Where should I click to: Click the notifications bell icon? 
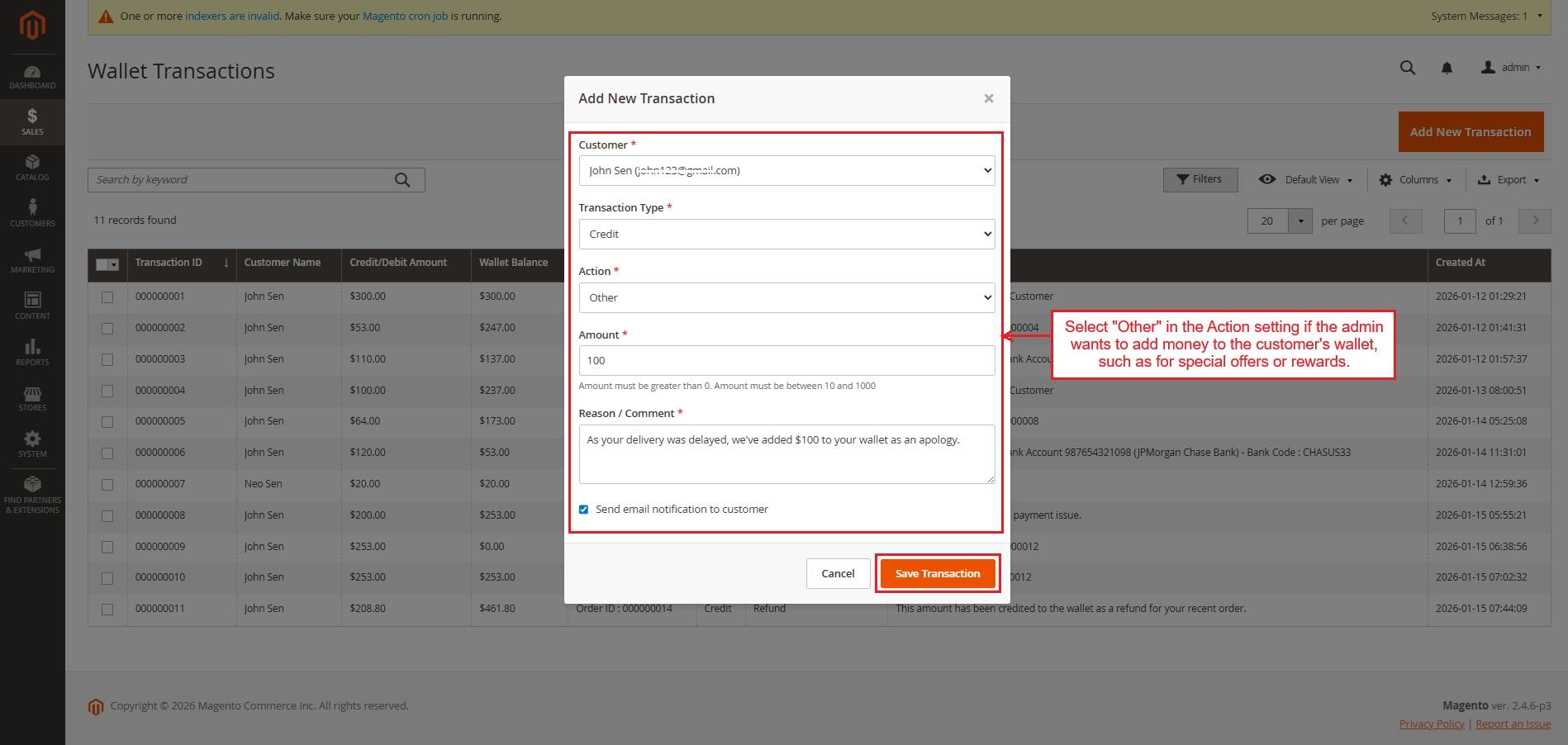point(1447,68)
